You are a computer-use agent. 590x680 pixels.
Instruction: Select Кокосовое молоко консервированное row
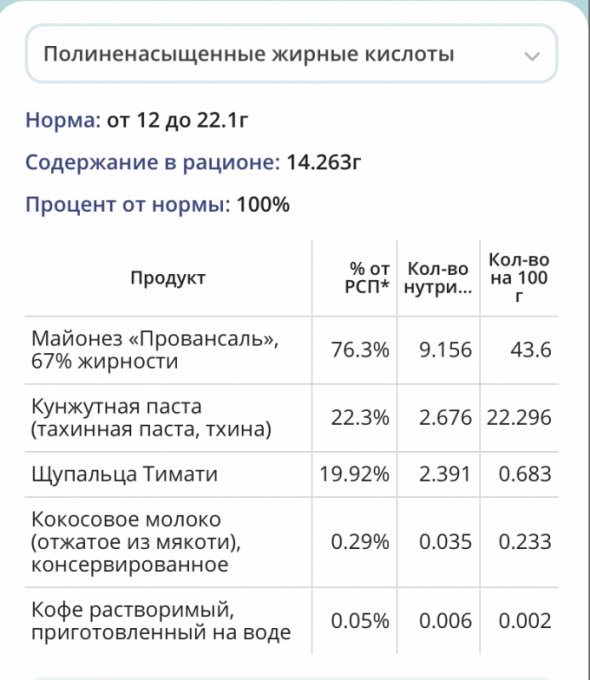291,542
